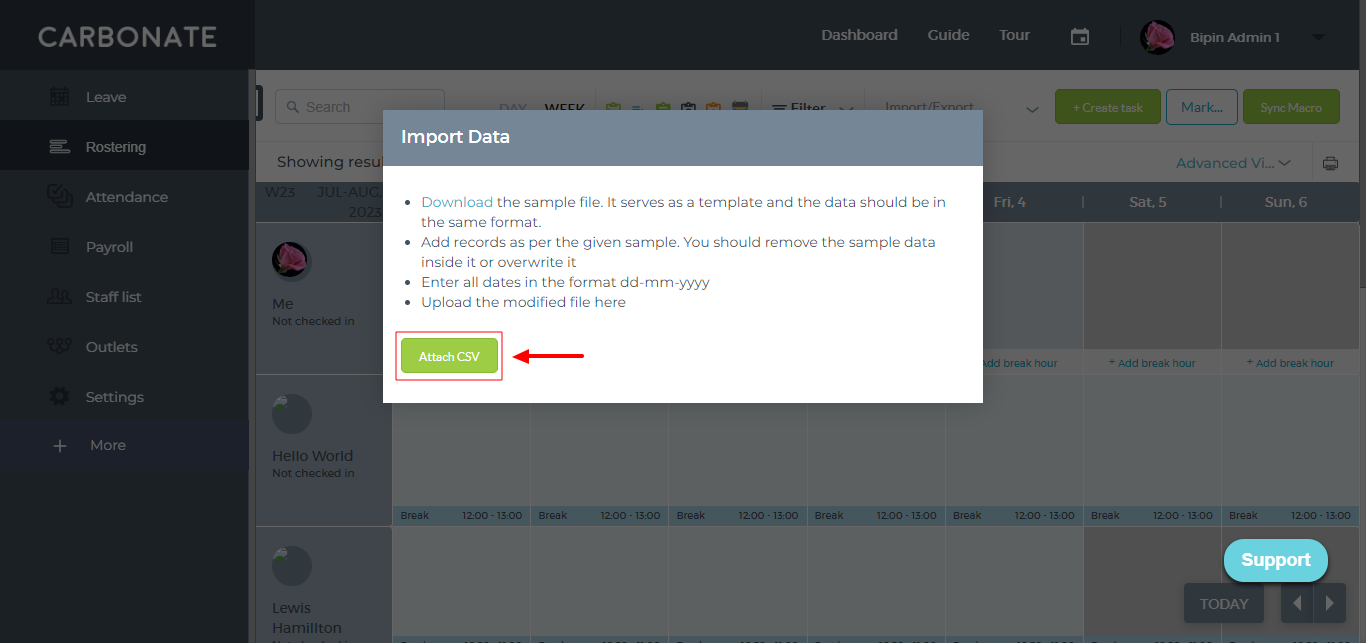Open Outlets icon in sidebar
Viewport: 1366px width, 643px height.
60,346
